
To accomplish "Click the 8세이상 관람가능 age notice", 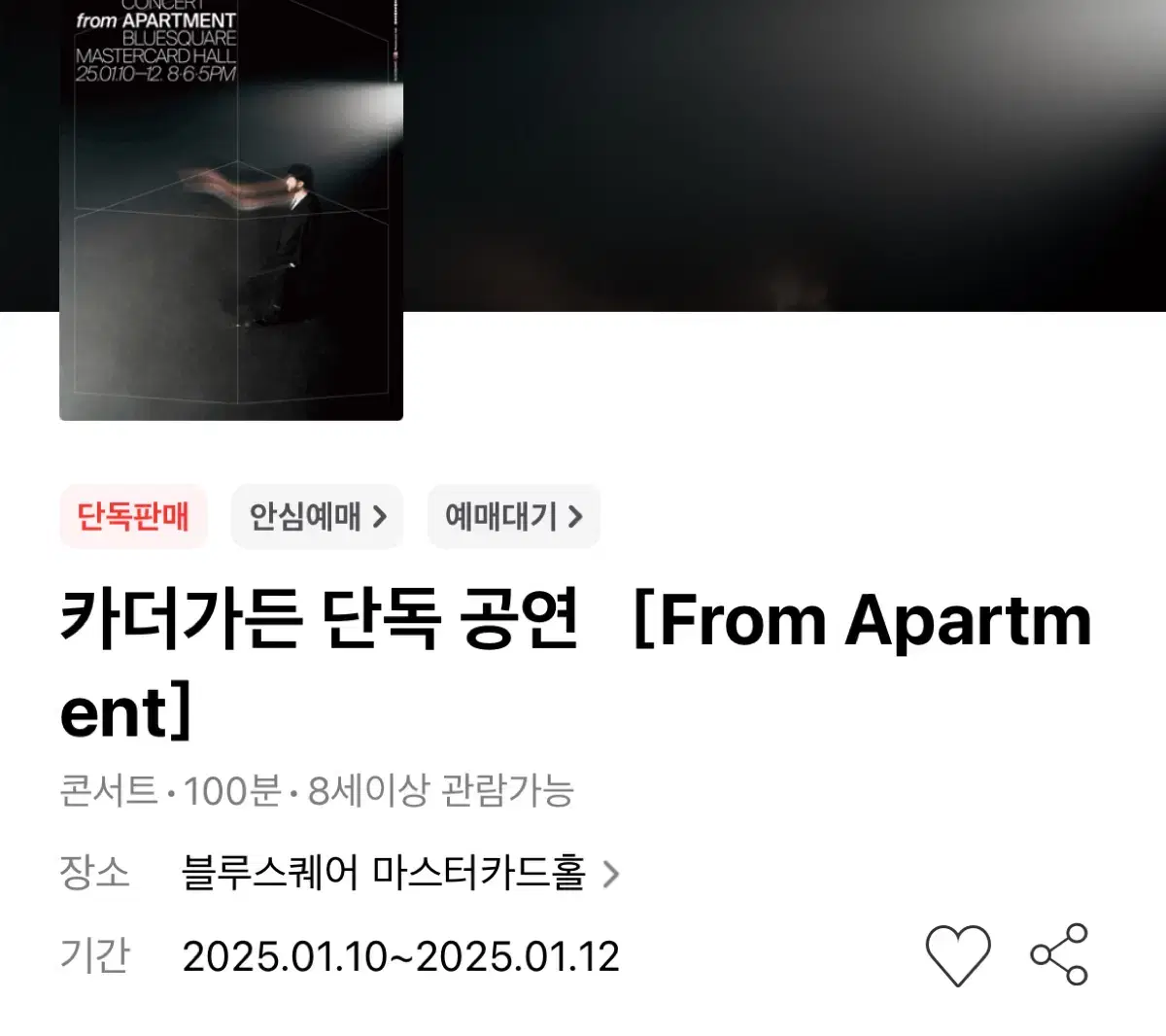I will tap(440, 791).
